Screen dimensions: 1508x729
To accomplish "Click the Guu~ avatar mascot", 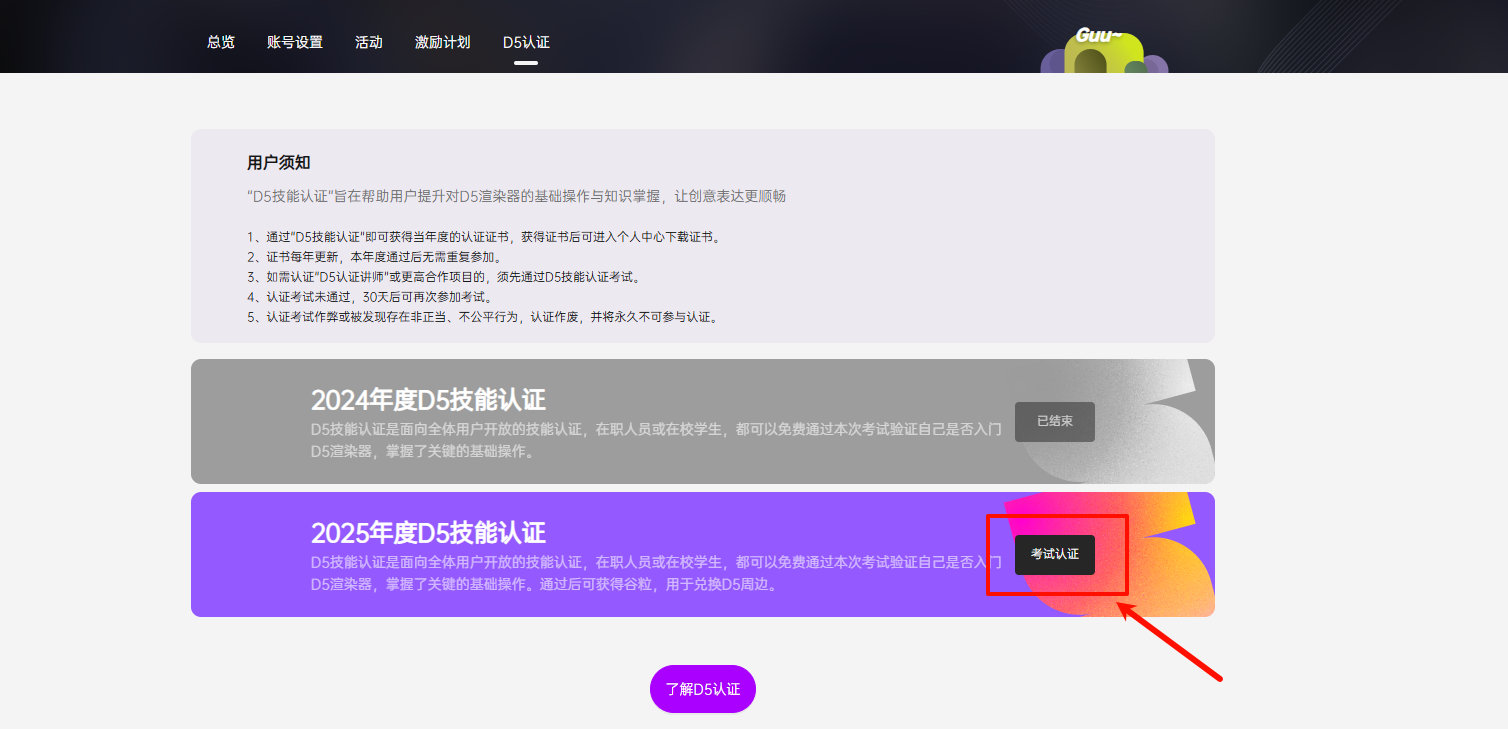I will pos(1104,50).
